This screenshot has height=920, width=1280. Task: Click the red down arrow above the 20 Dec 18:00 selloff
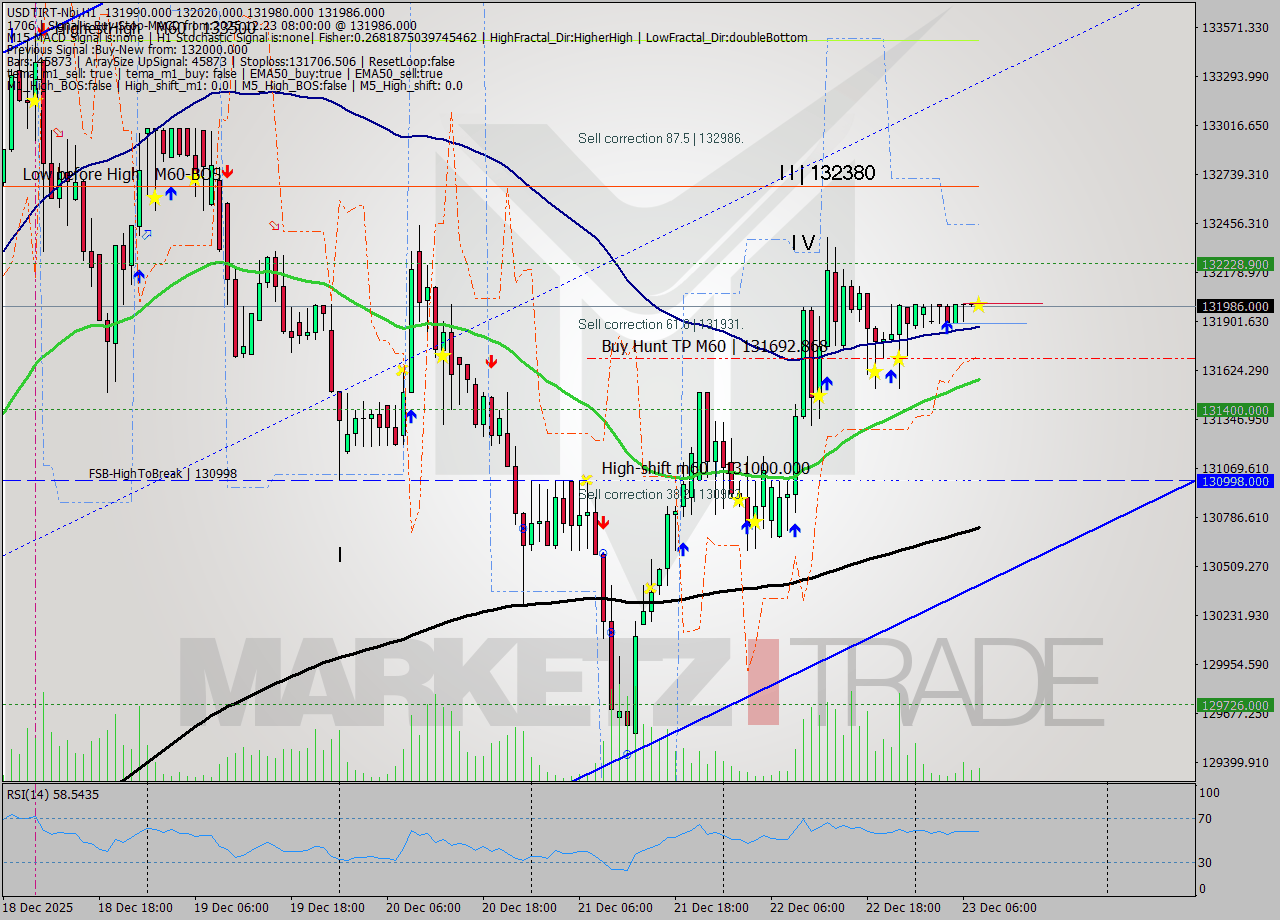491,362
